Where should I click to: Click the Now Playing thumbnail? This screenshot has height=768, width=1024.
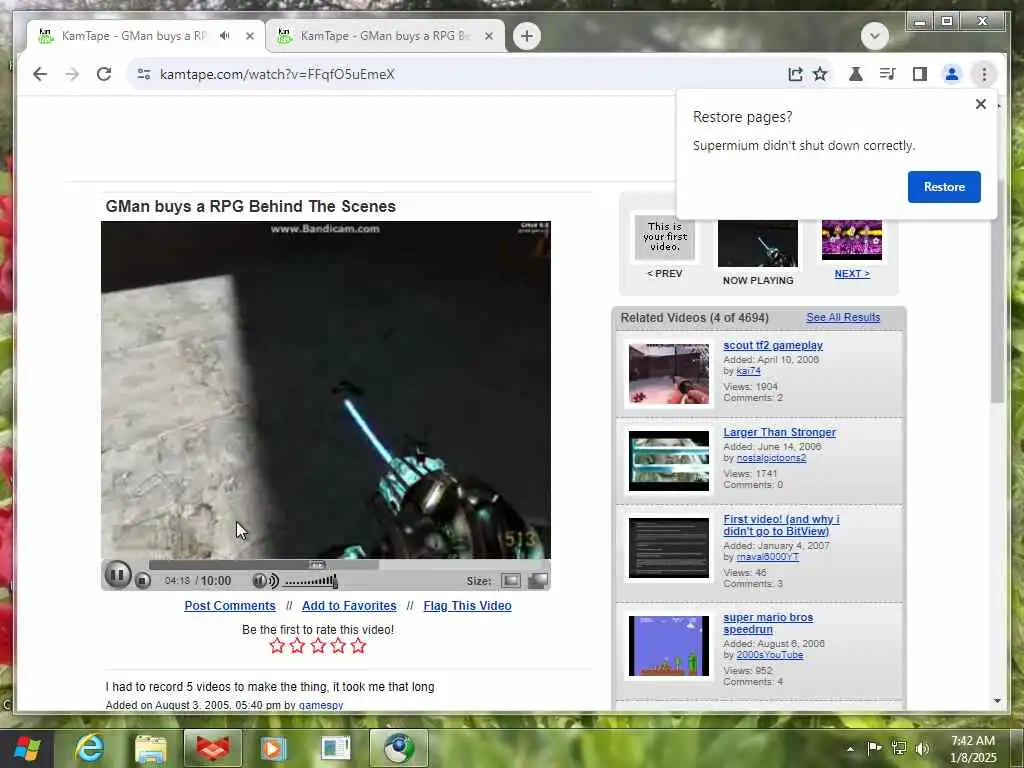(x=758, y=243)
